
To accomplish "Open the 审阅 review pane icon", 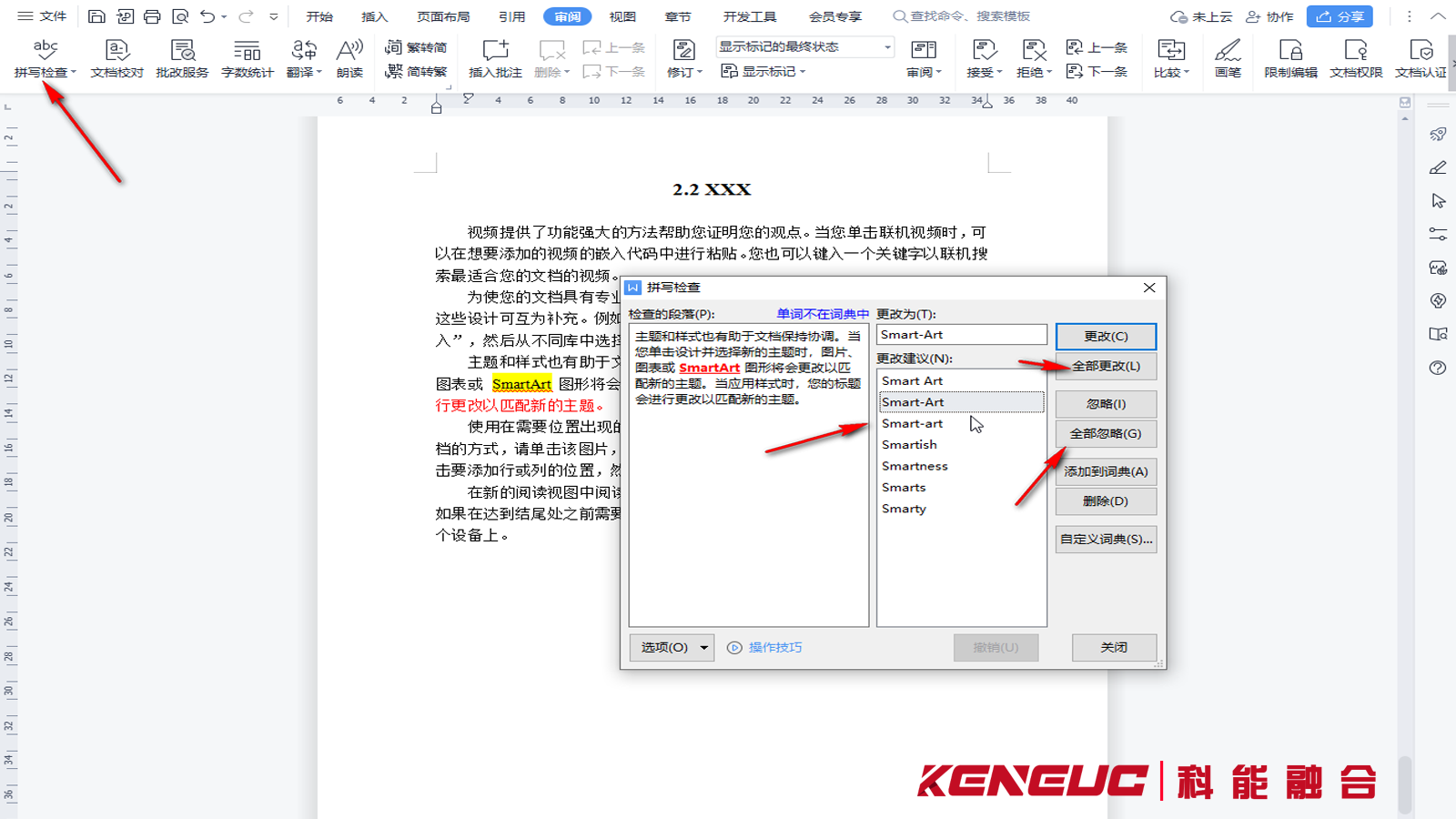I will pos(924,49).
